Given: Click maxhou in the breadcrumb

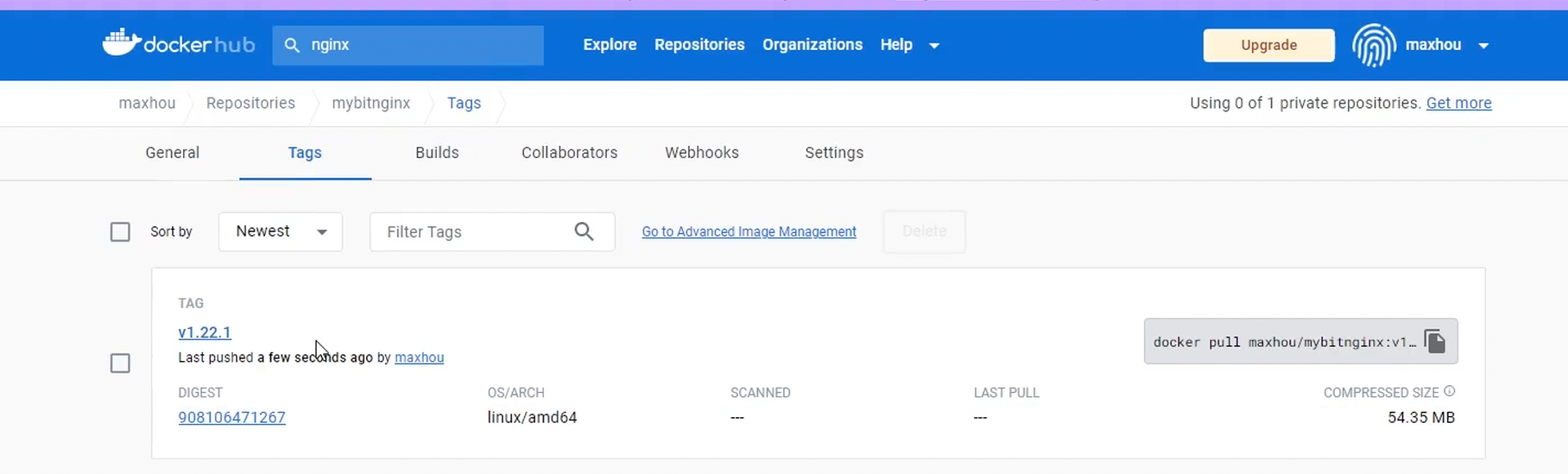Looking at the screenshot, I should pos(147,103).
